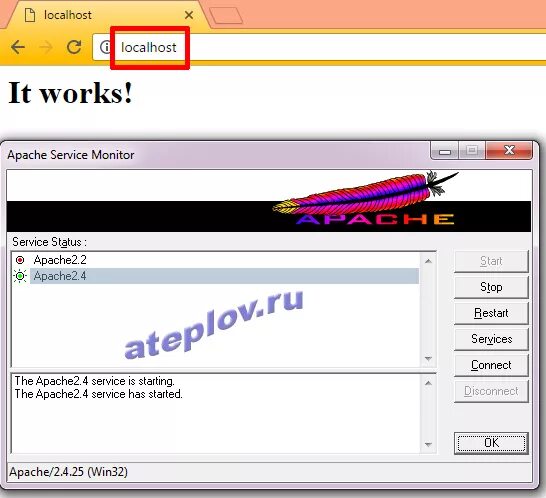Viewport: 546px width, 498px height.
Task: Click the Stop button
Action: 491,287
